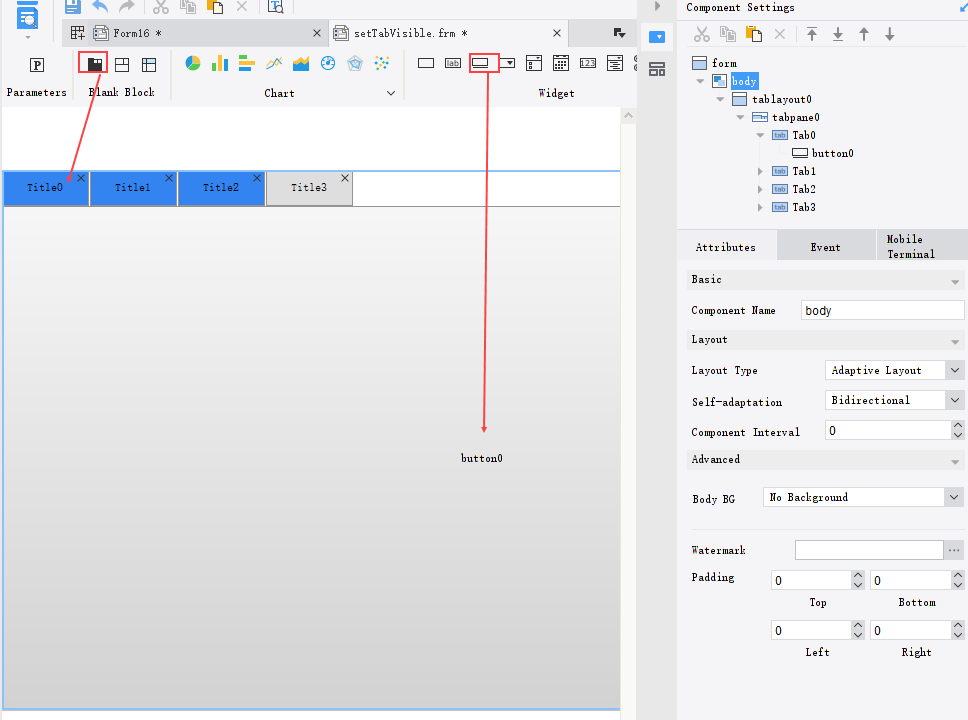Open the layout panel icon on the side strip
The height and width of the screenshot is (720, 968).
pyautogui.click(x=657, y=69)
